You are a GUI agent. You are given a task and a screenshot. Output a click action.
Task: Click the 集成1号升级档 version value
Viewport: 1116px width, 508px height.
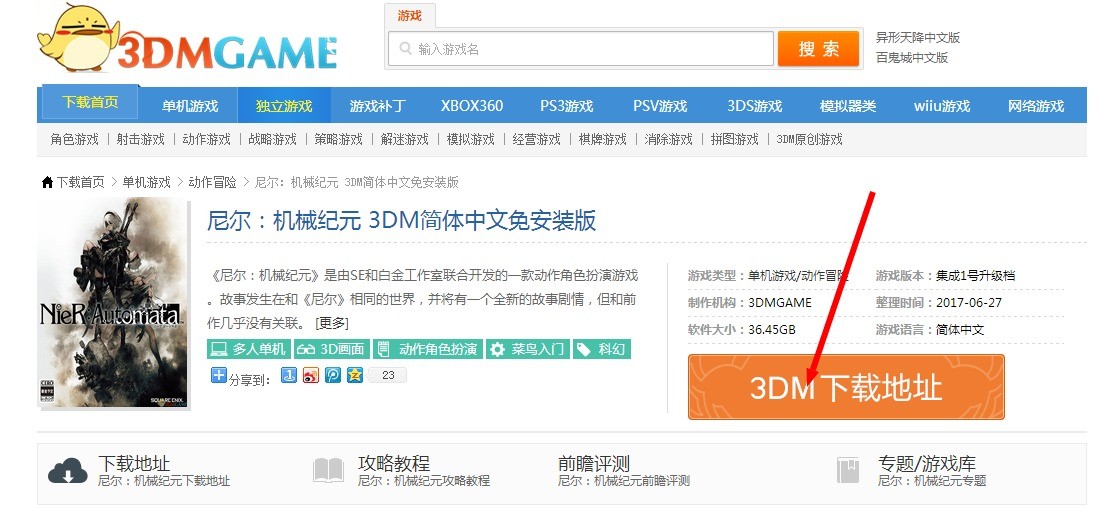(975, 275)
